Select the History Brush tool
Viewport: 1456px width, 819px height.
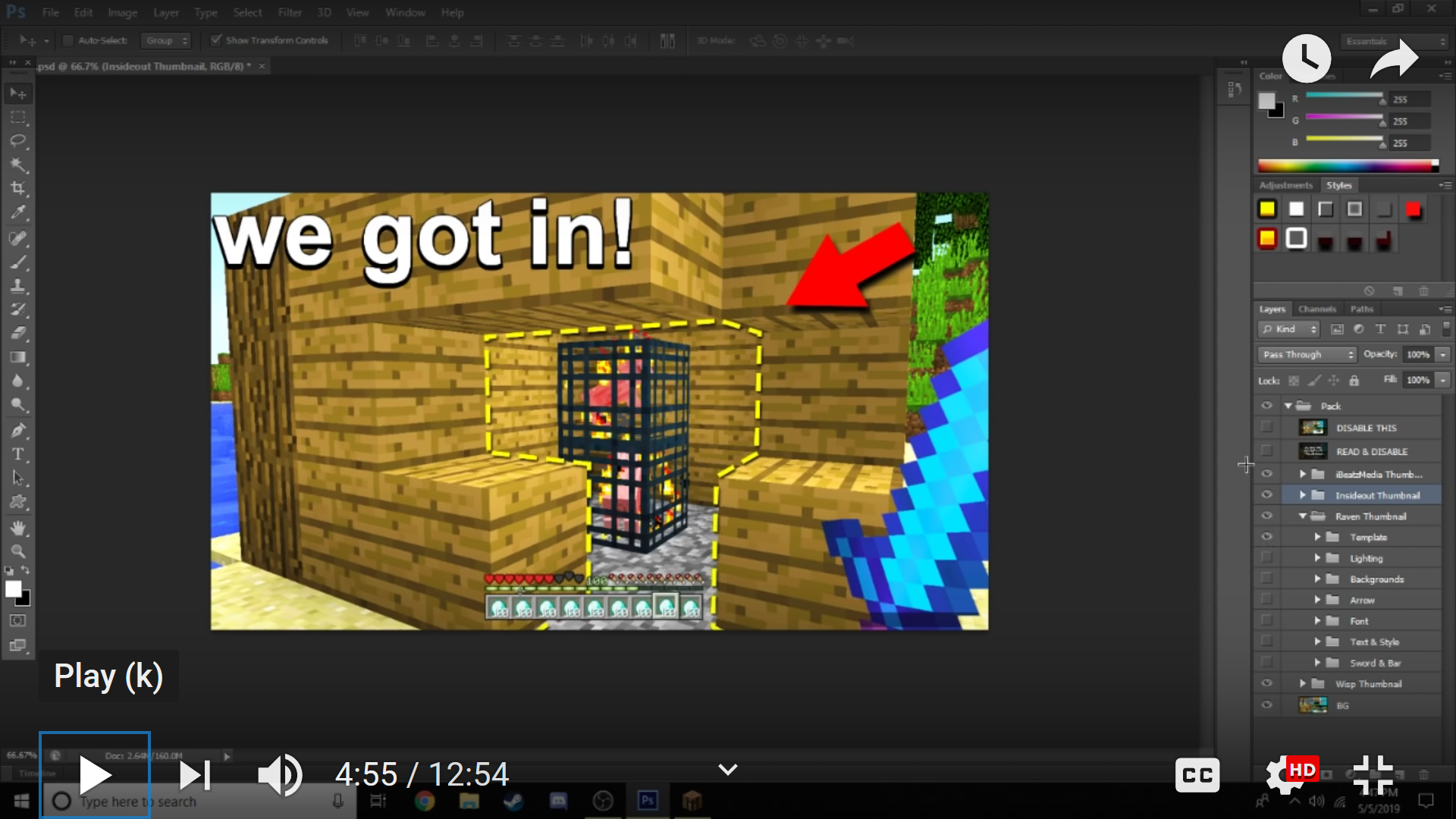[x=18, y=309]
